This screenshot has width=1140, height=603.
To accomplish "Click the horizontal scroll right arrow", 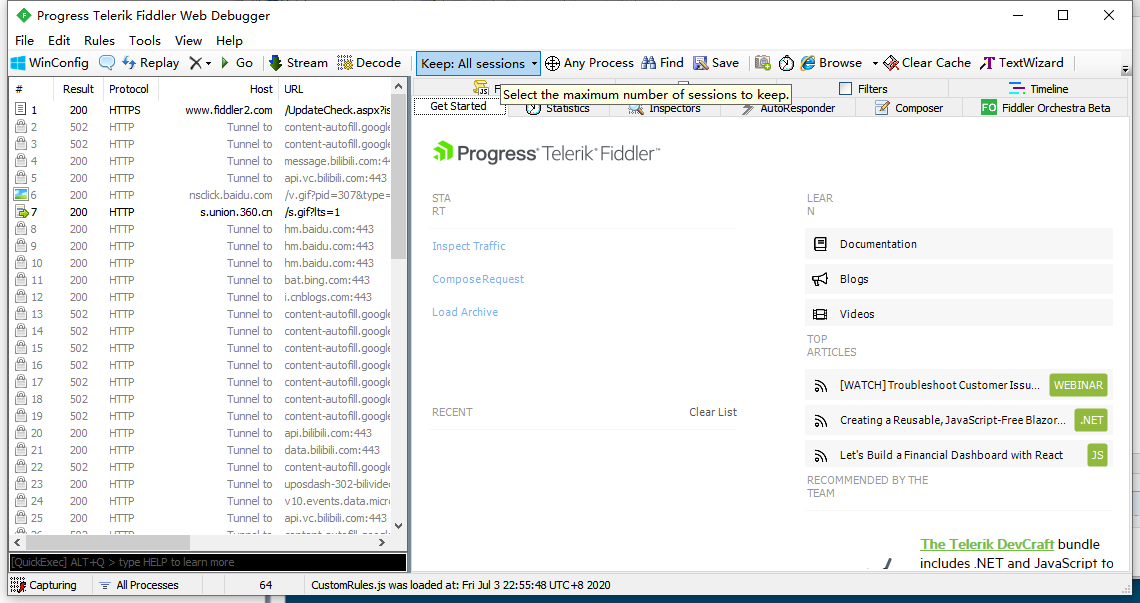I will [x=382, y=543].
